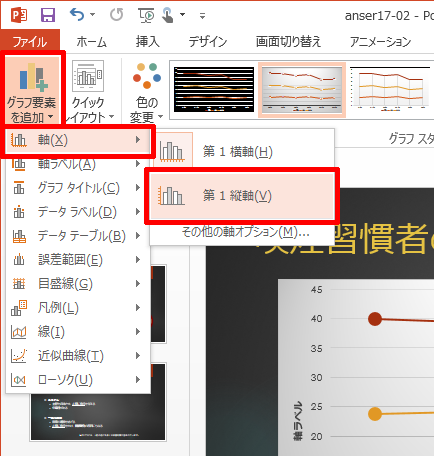Viewport: 434px width, 456px height.
Task: Click the gridlines icon beside 目盛線(G)
Action: click(19, 284)
